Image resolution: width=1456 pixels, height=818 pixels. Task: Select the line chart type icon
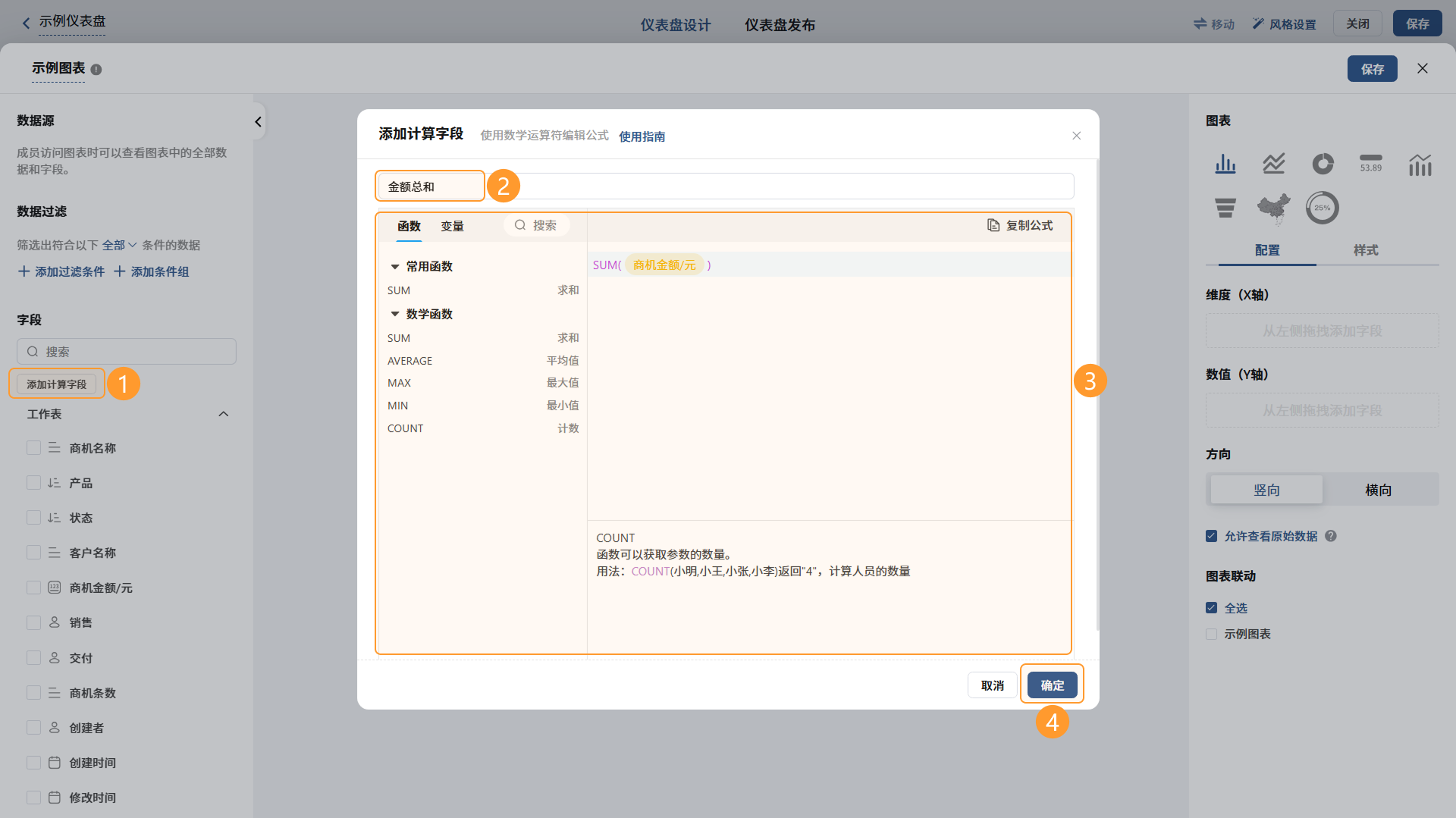1274,164
